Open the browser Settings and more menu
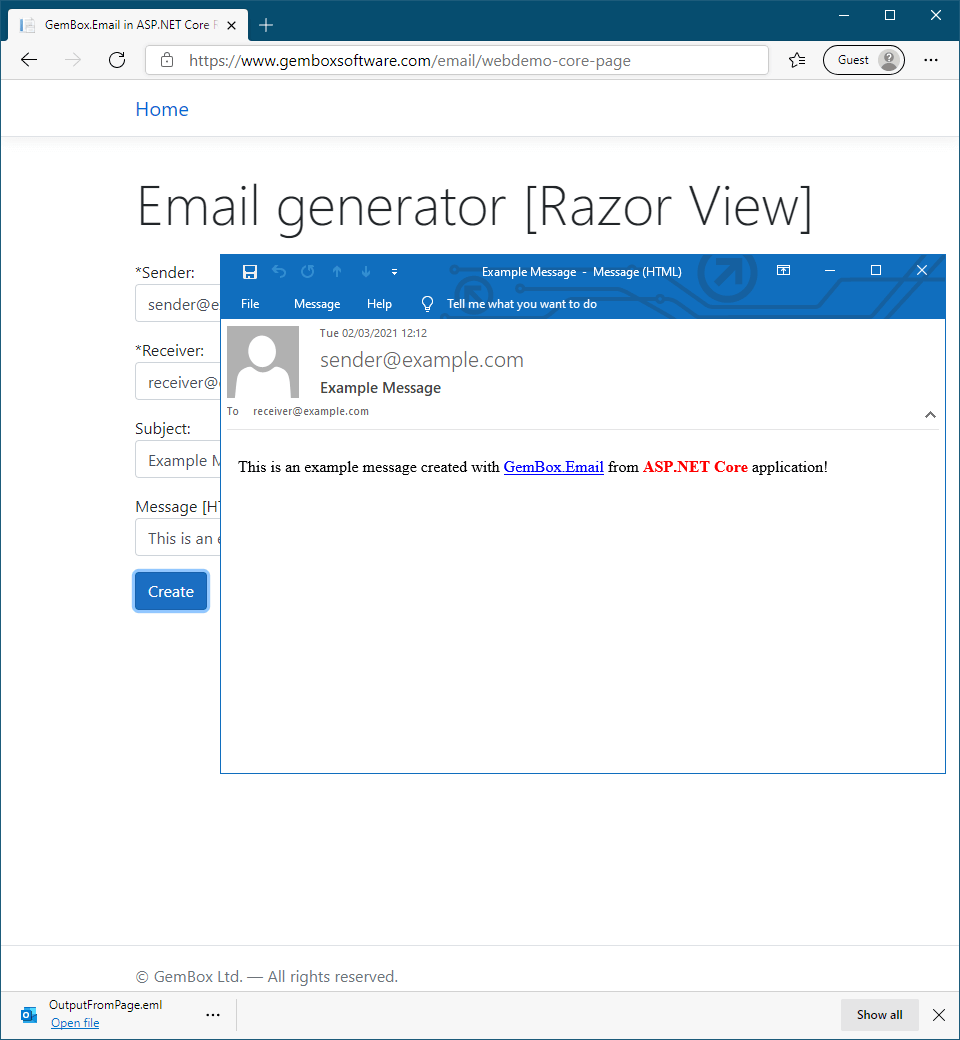 (x=931, y=60)
